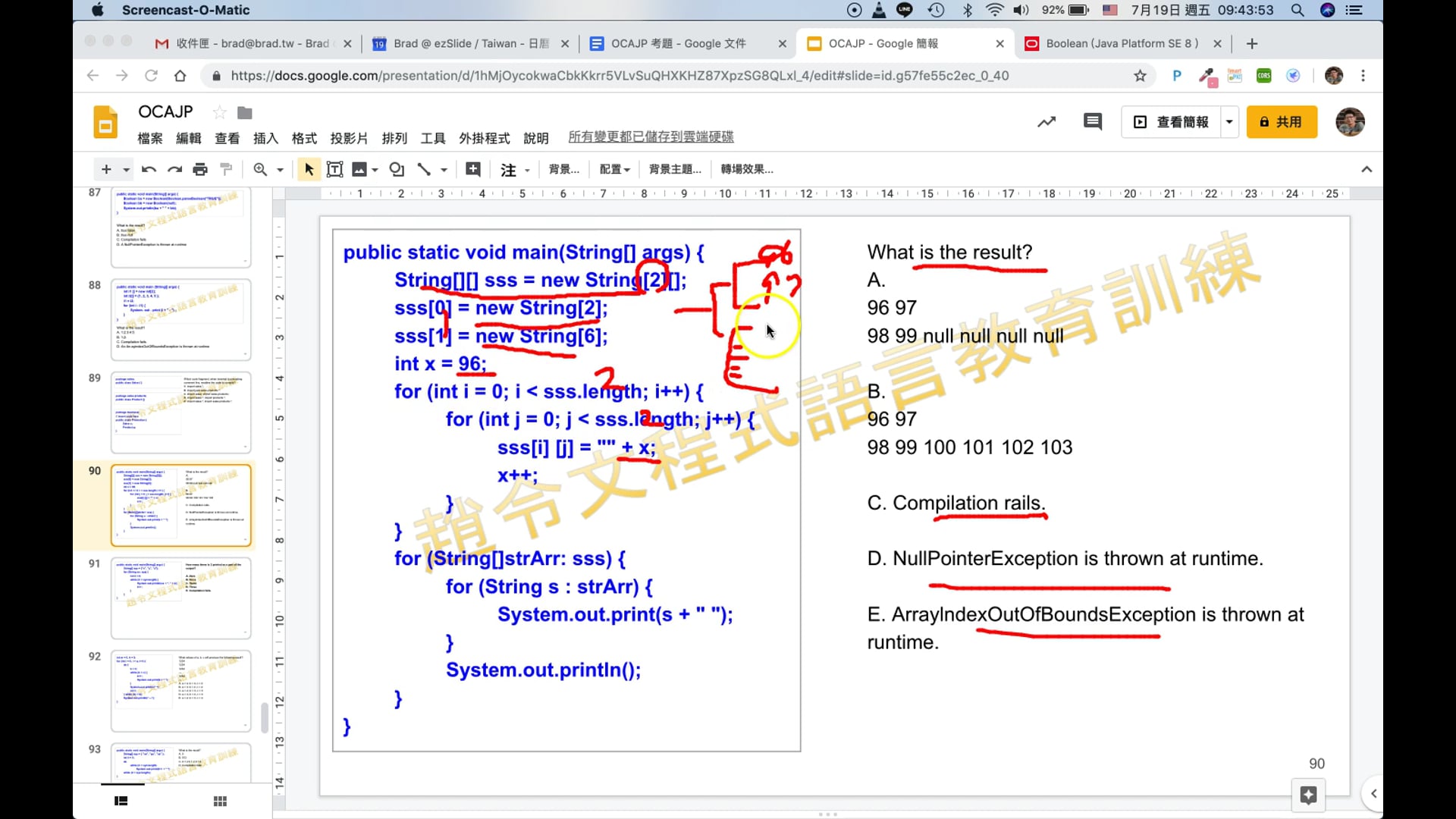Click the activity trend arrow icon
Viewport: 1456px width, 819px height.
coord(1046,121)
